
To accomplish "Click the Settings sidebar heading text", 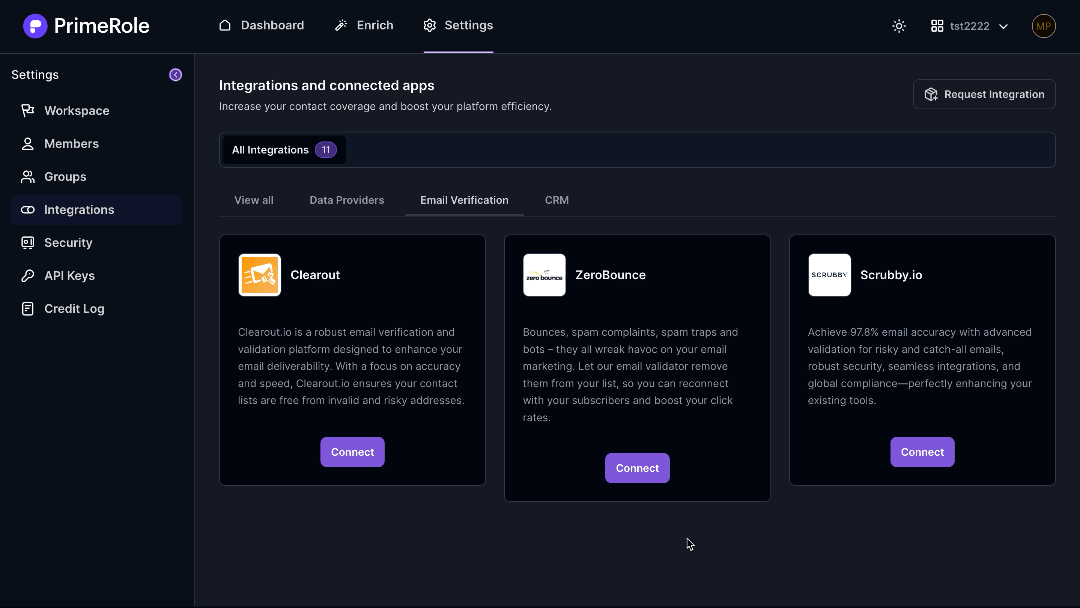I will click(34, 75).
